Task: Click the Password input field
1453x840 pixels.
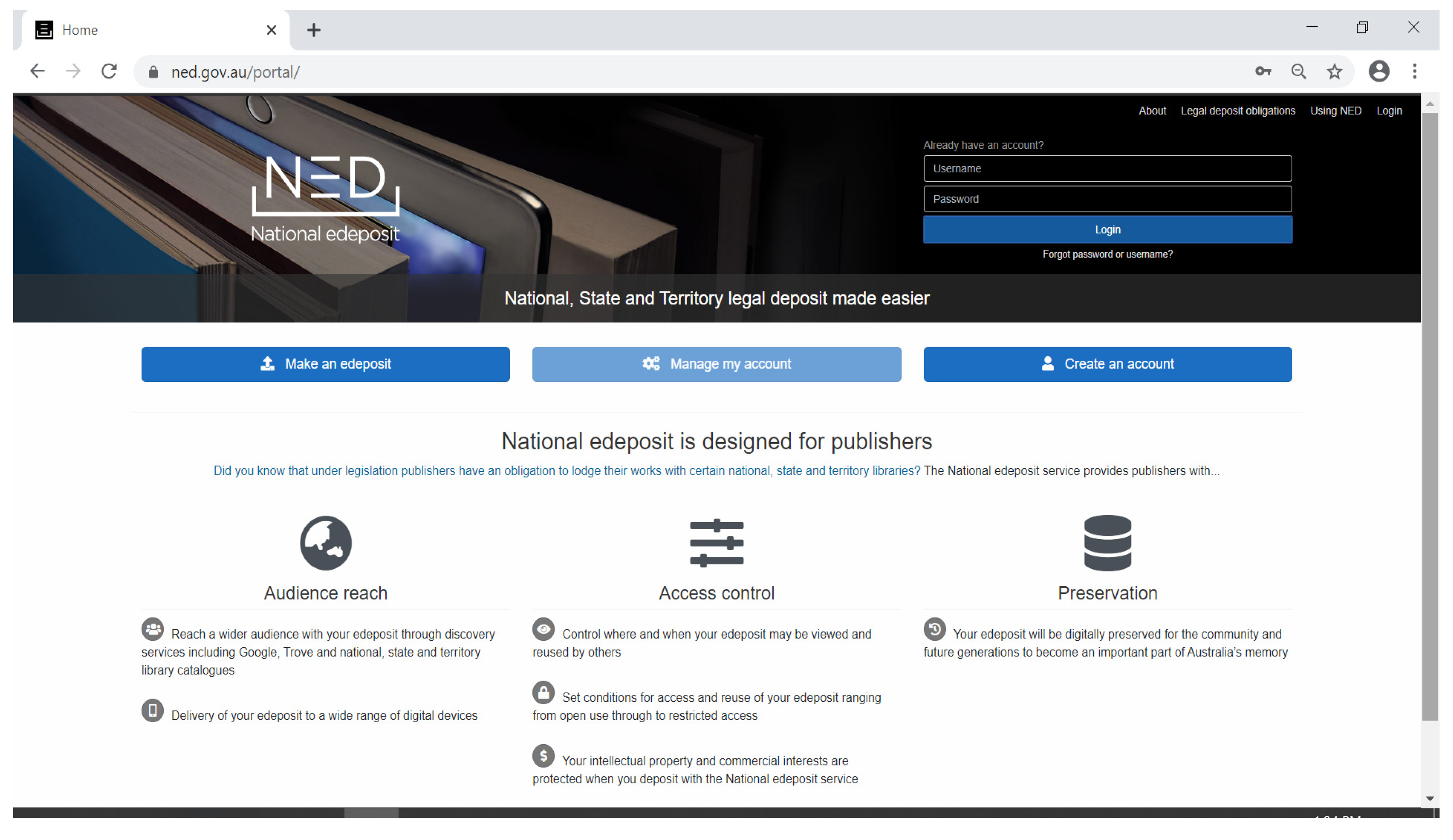Action: click(1107, 199)
